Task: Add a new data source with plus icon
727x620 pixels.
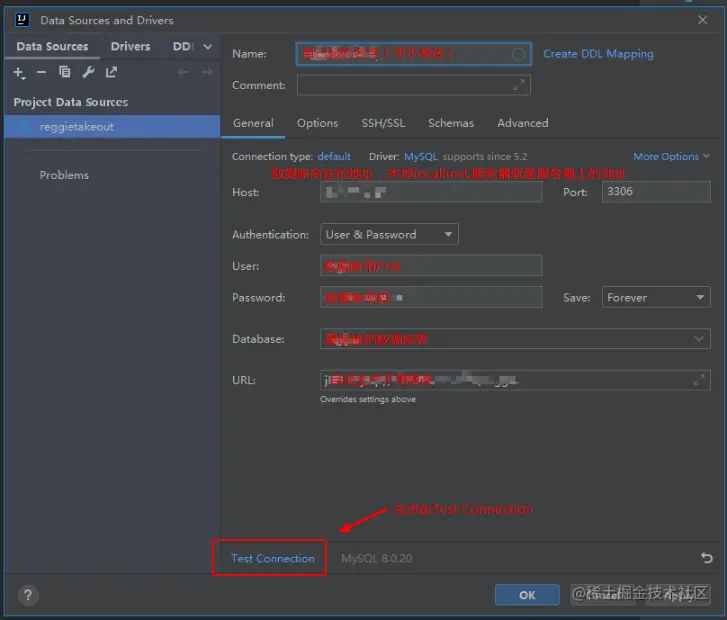Action: [x=19, y=73]
